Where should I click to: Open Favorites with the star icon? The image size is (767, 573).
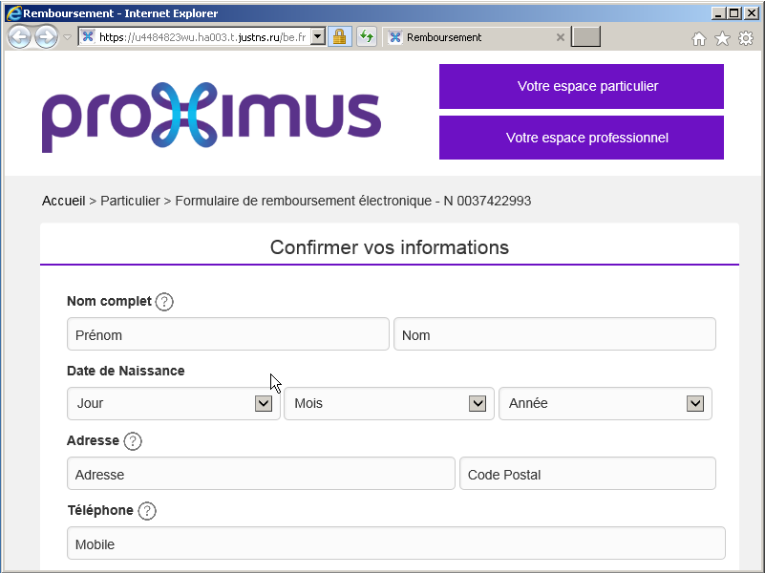click(x=722, y=38)
